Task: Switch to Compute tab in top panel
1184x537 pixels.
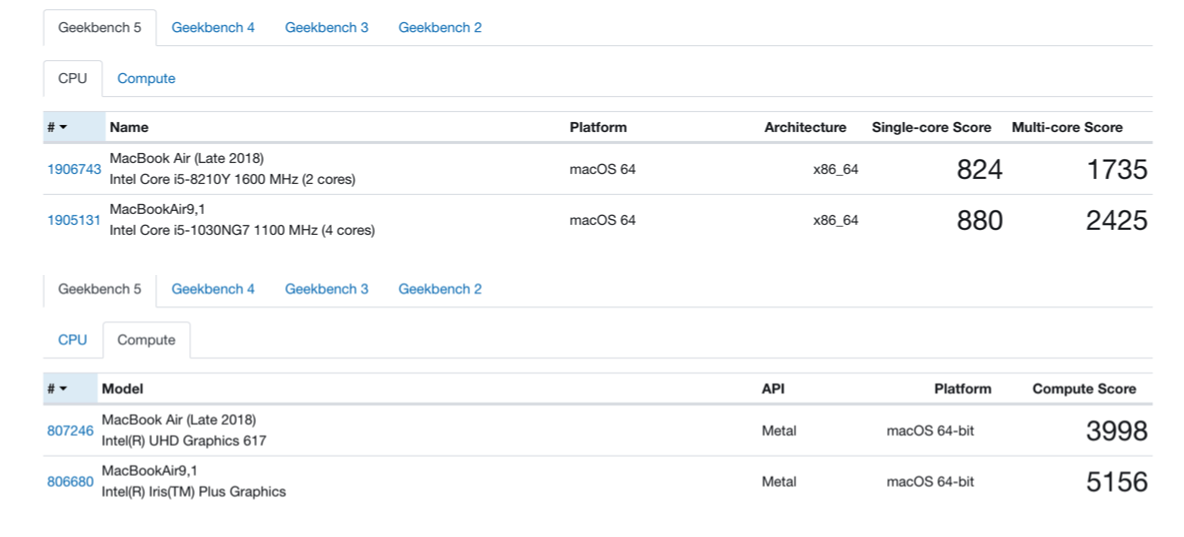Action: point(146,79)
